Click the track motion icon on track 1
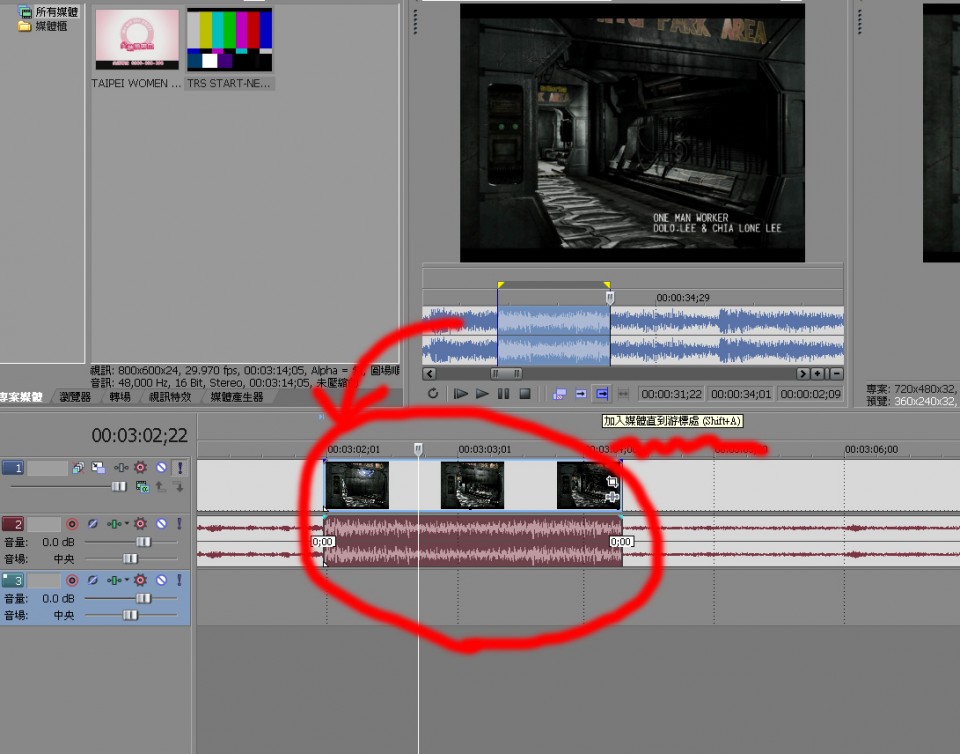The width and height of the screenshot is (960, 754). coord(98,468)
